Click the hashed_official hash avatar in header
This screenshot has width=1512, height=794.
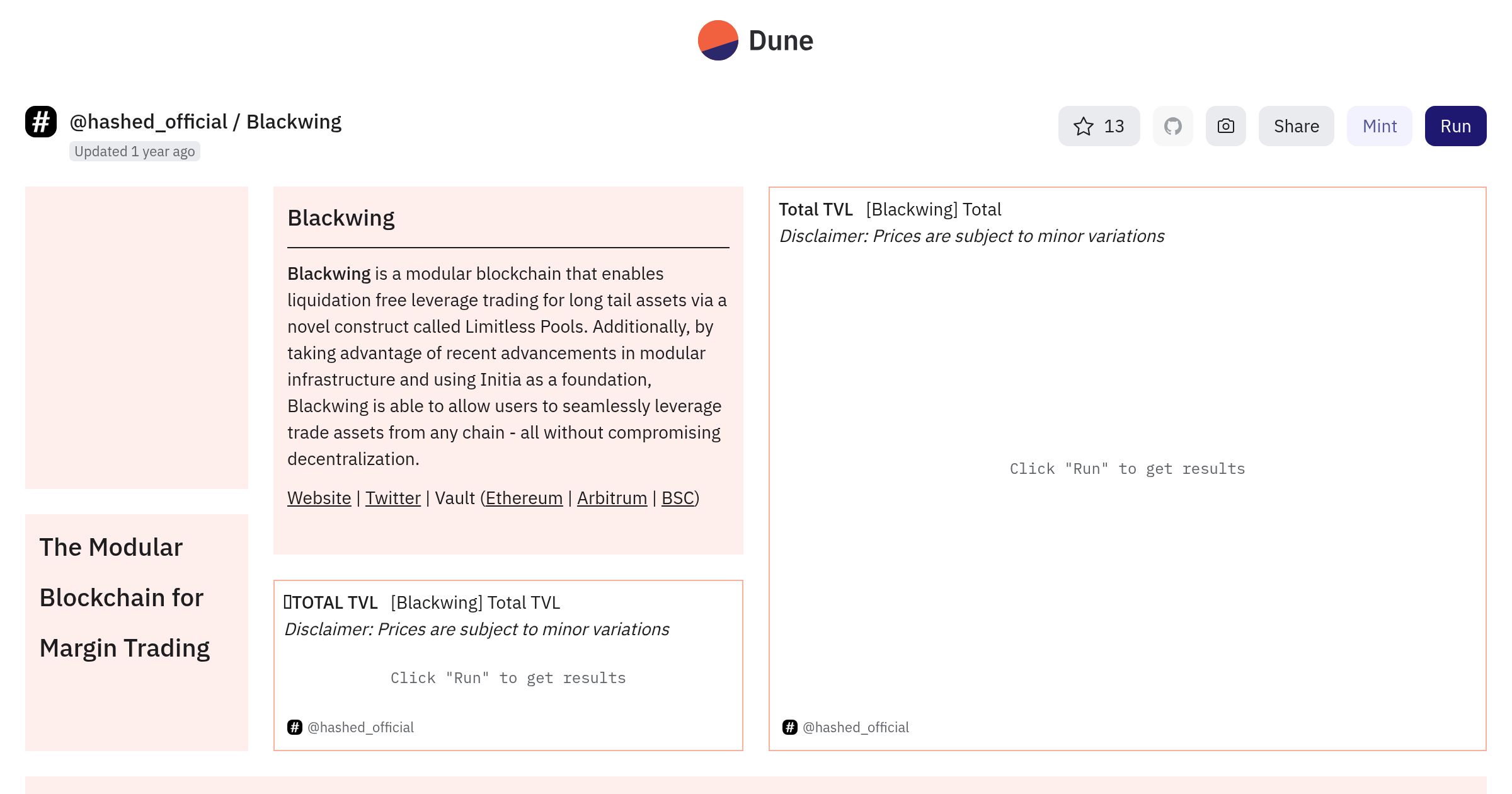click(41, 122)
